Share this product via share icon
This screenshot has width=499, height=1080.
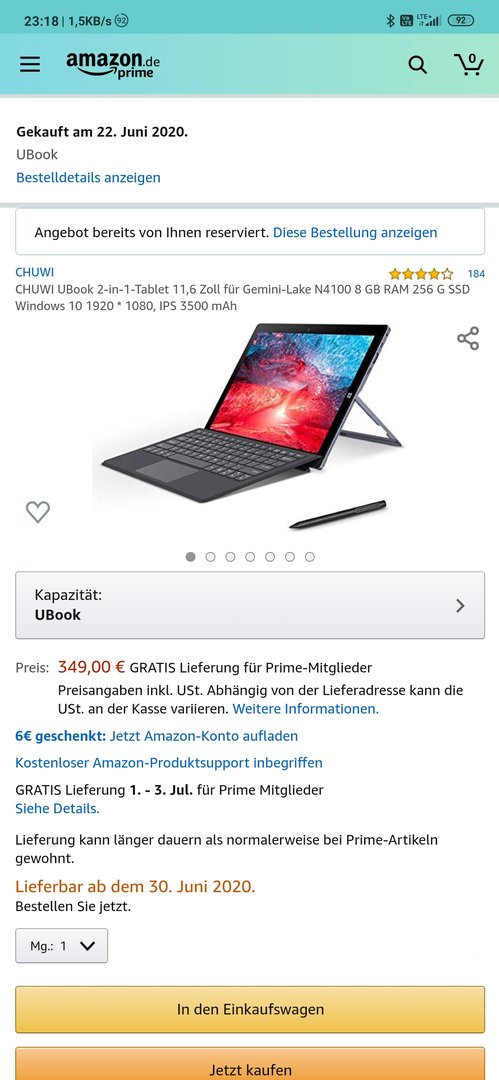468,338
